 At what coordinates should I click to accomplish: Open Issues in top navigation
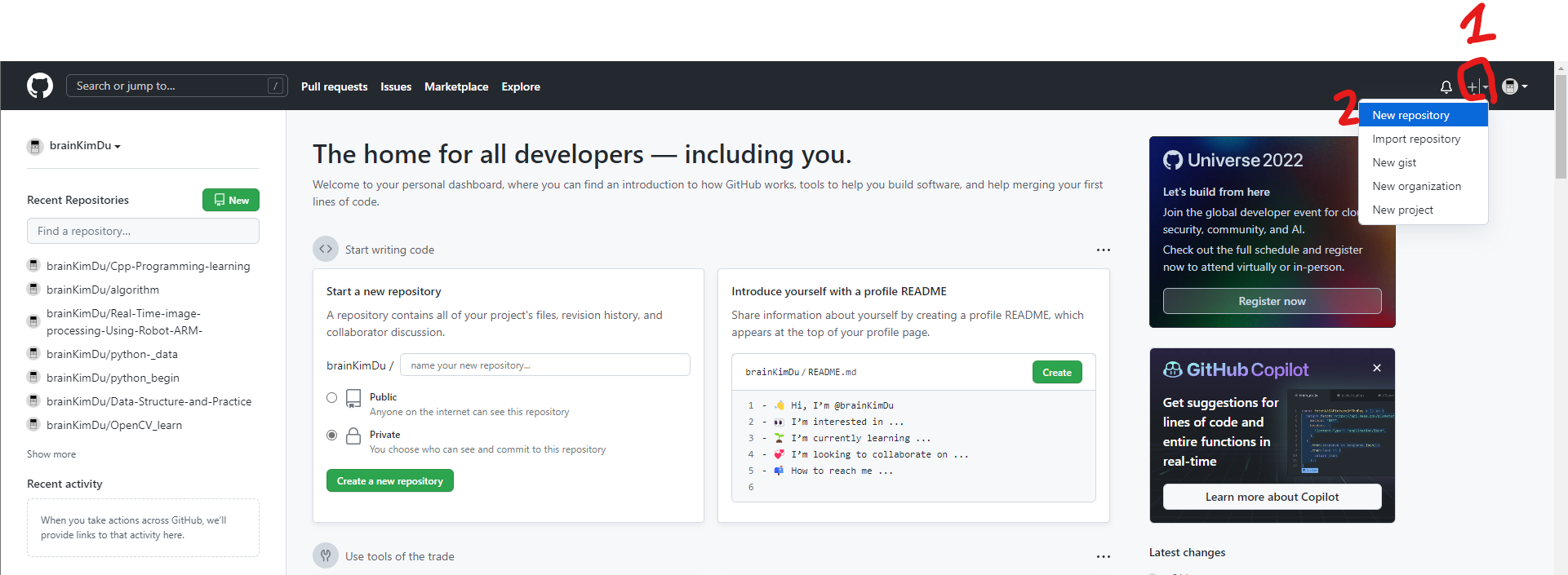(x=396, y=86)
